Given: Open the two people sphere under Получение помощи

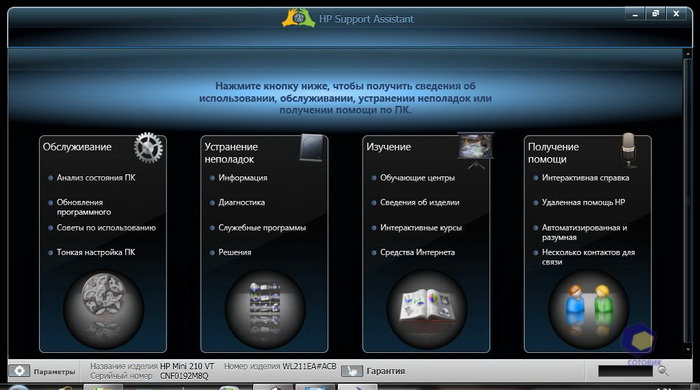Looking at the screenshot, I should (x=588, y=308).
